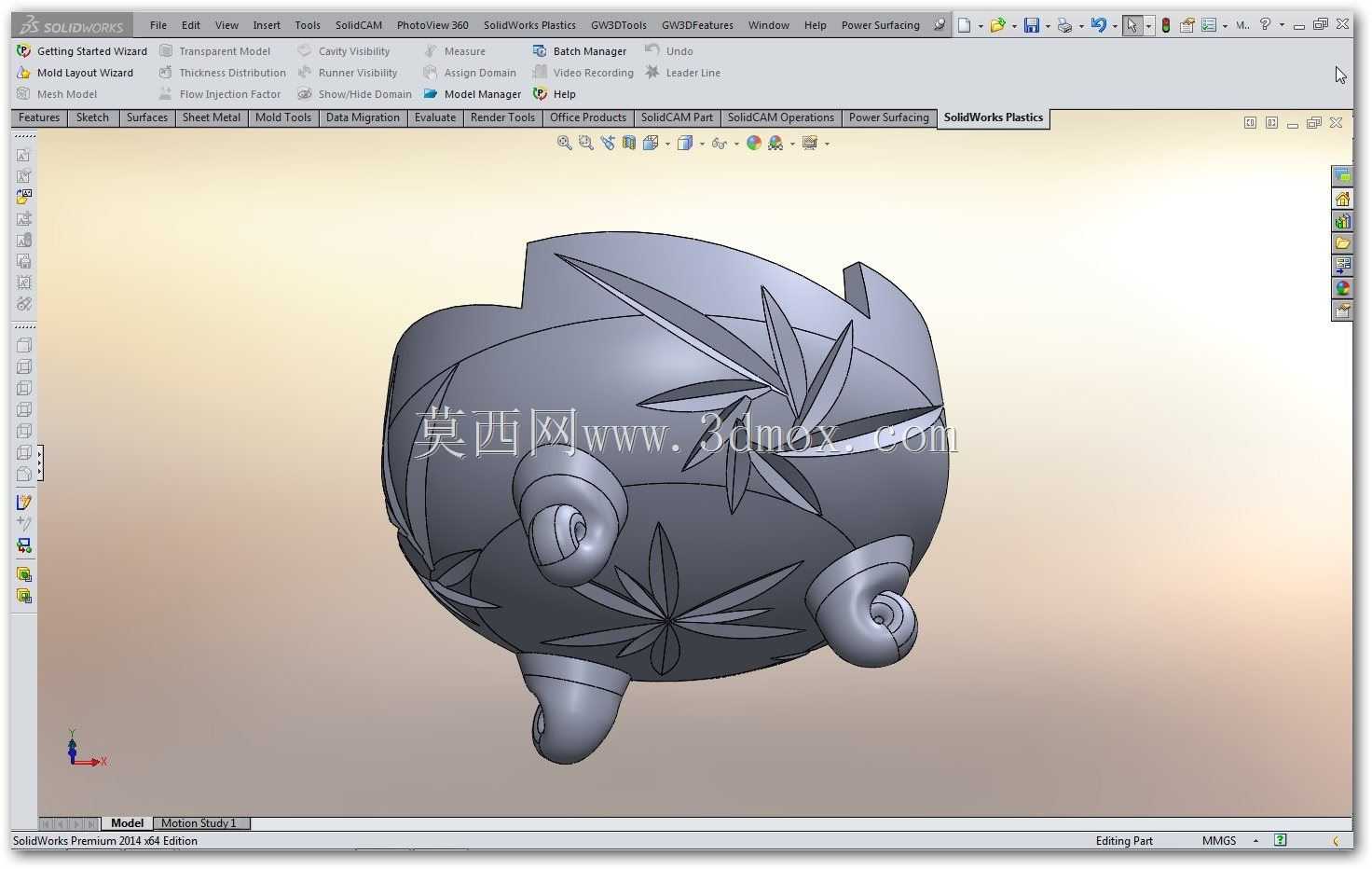Click the Previous View icon
The height and width of the screenshot is (869, 1372).
[608, 143]
